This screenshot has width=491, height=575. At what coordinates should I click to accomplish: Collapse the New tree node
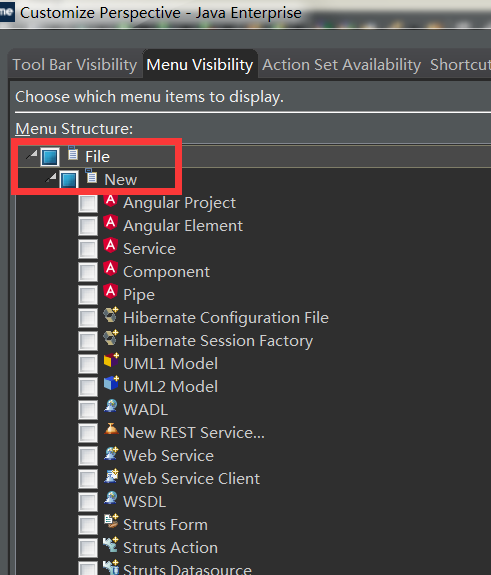[51, 177]
